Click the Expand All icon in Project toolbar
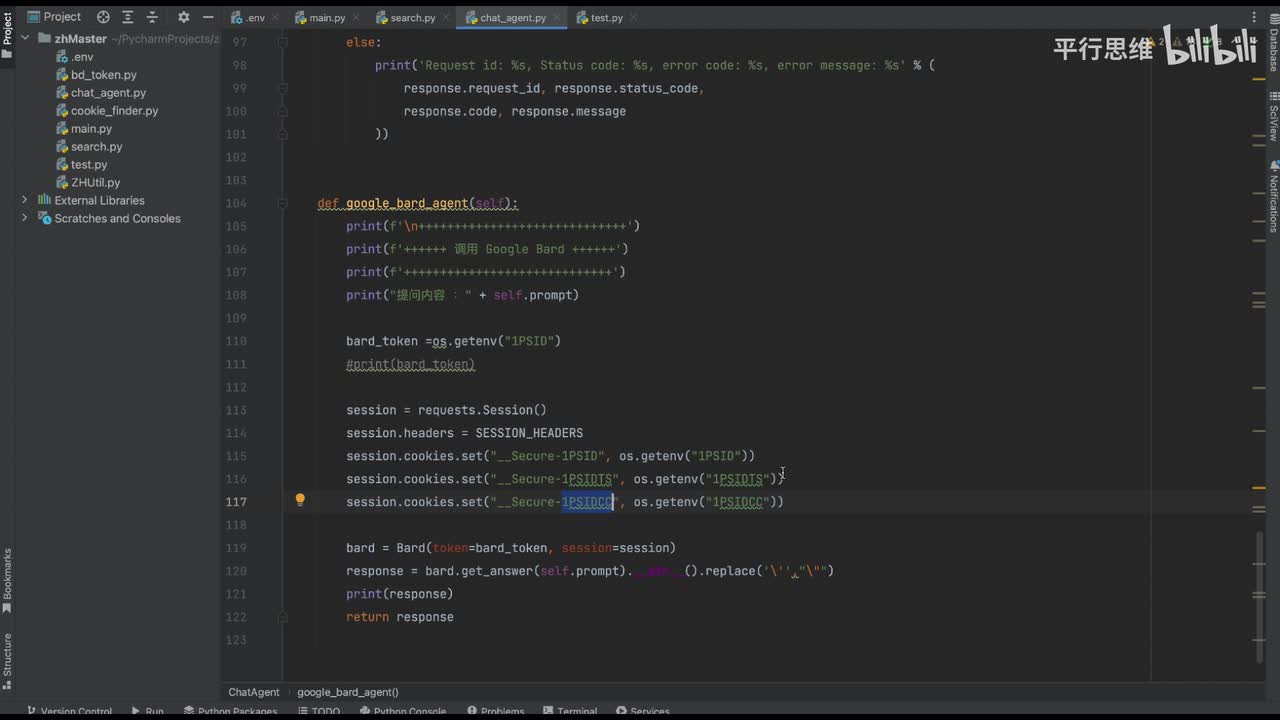The height and width of the screenshot is (720, 1280). coord(127,17)
